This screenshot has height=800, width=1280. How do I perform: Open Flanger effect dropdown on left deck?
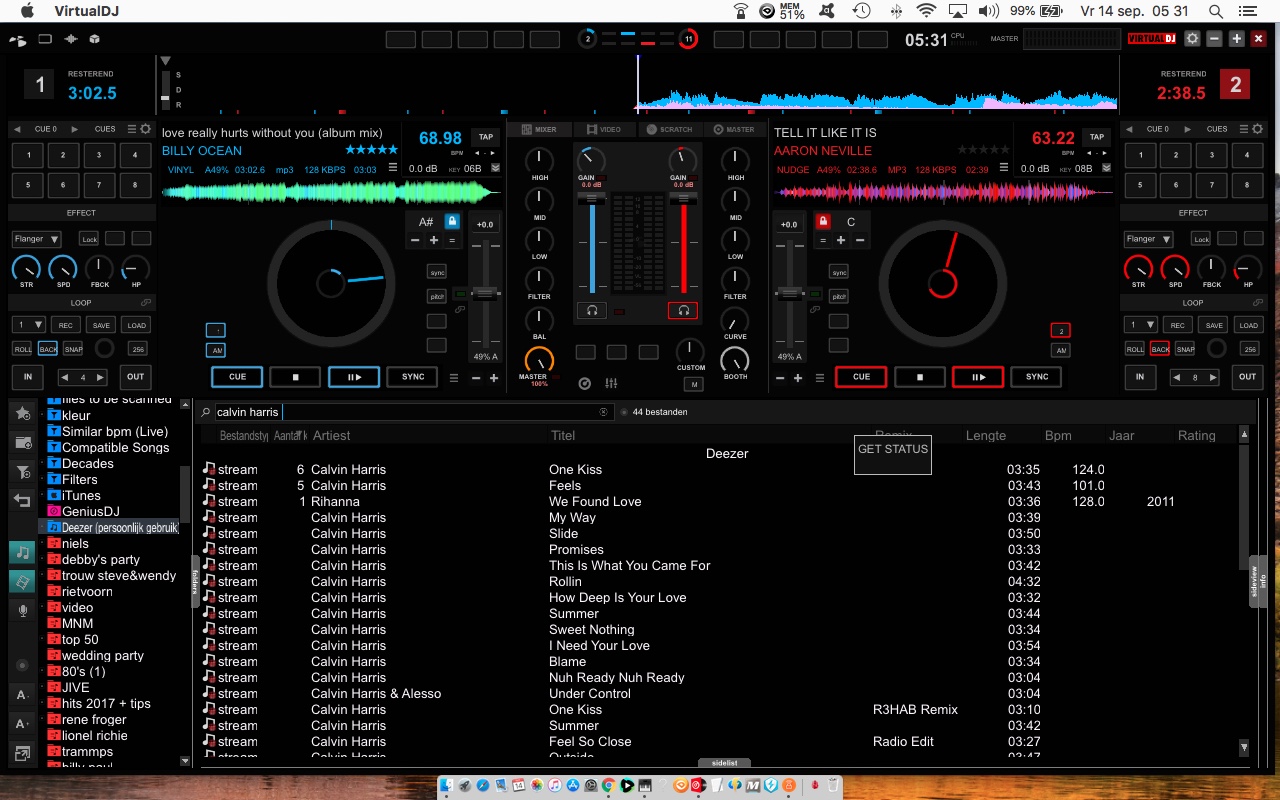36,239
